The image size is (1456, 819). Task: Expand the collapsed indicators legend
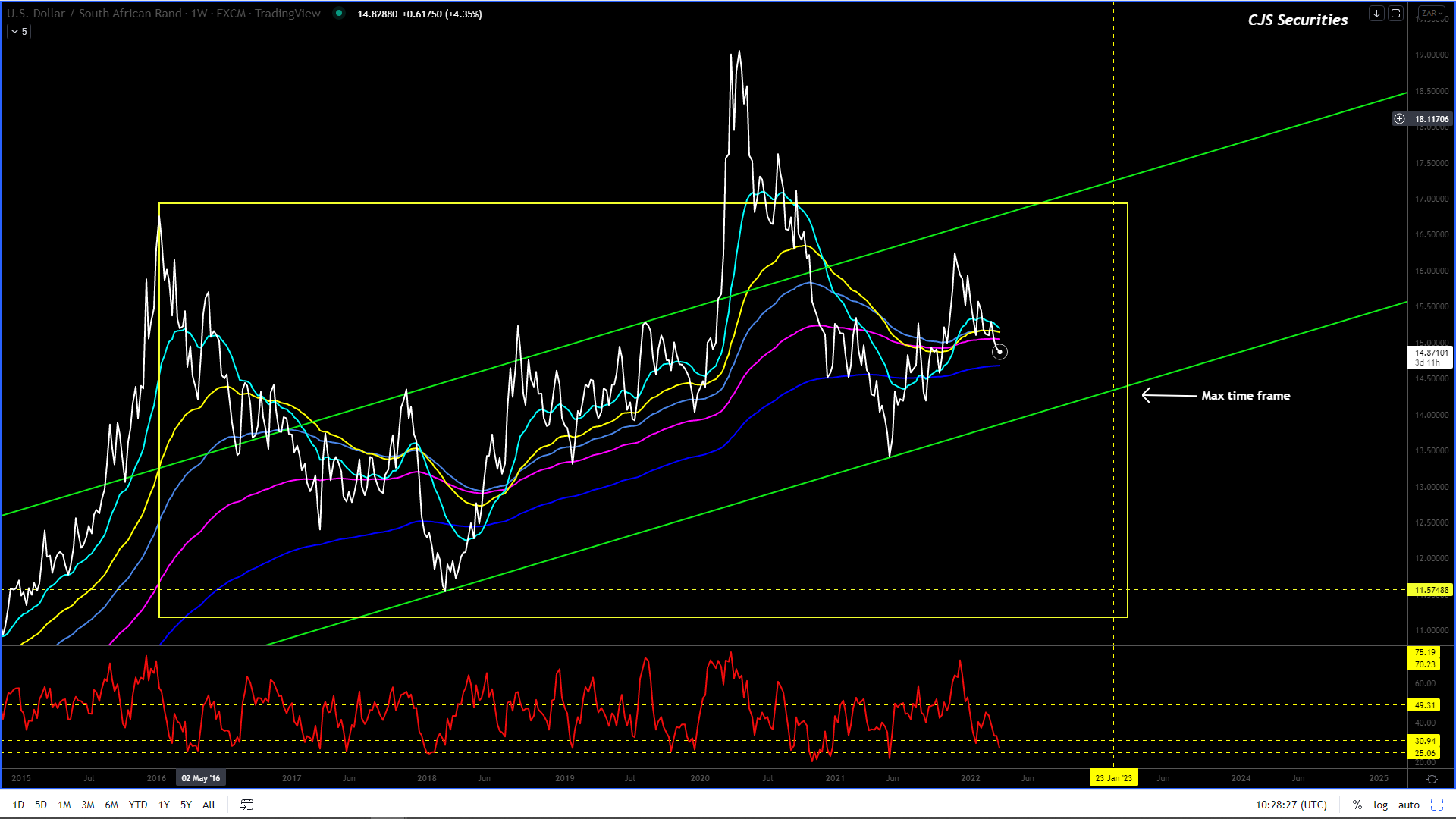(19, 32)
